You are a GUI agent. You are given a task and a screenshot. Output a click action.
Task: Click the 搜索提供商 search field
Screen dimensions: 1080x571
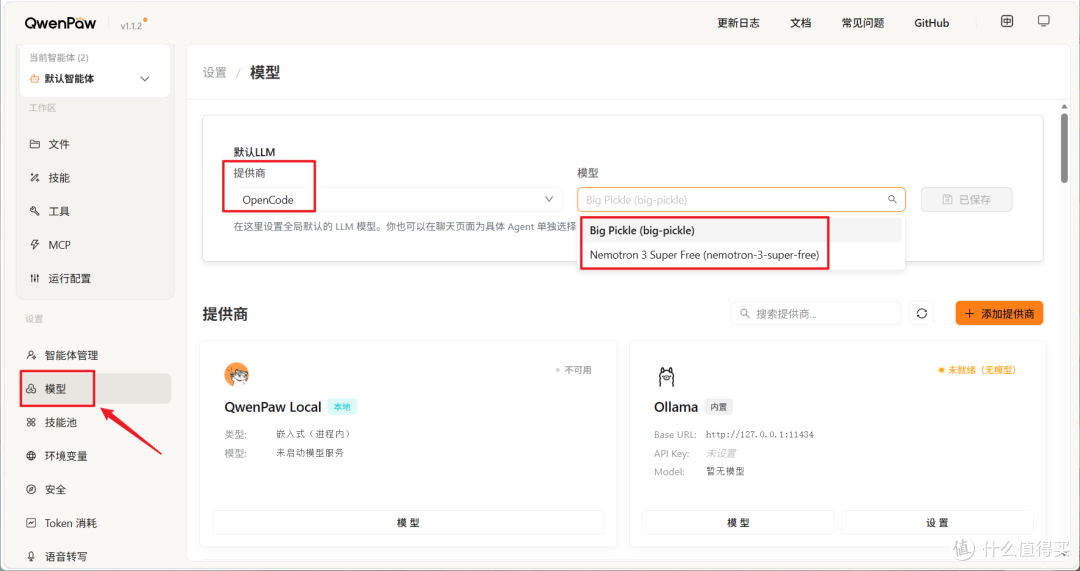(816, 313)
